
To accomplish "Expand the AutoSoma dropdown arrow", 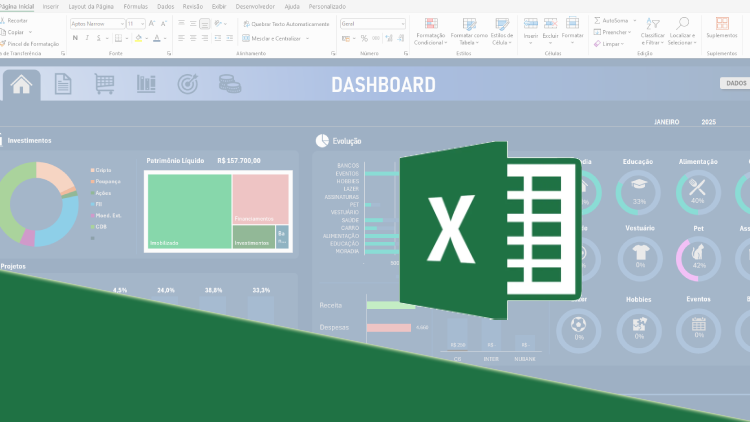I will pos(635,21).
